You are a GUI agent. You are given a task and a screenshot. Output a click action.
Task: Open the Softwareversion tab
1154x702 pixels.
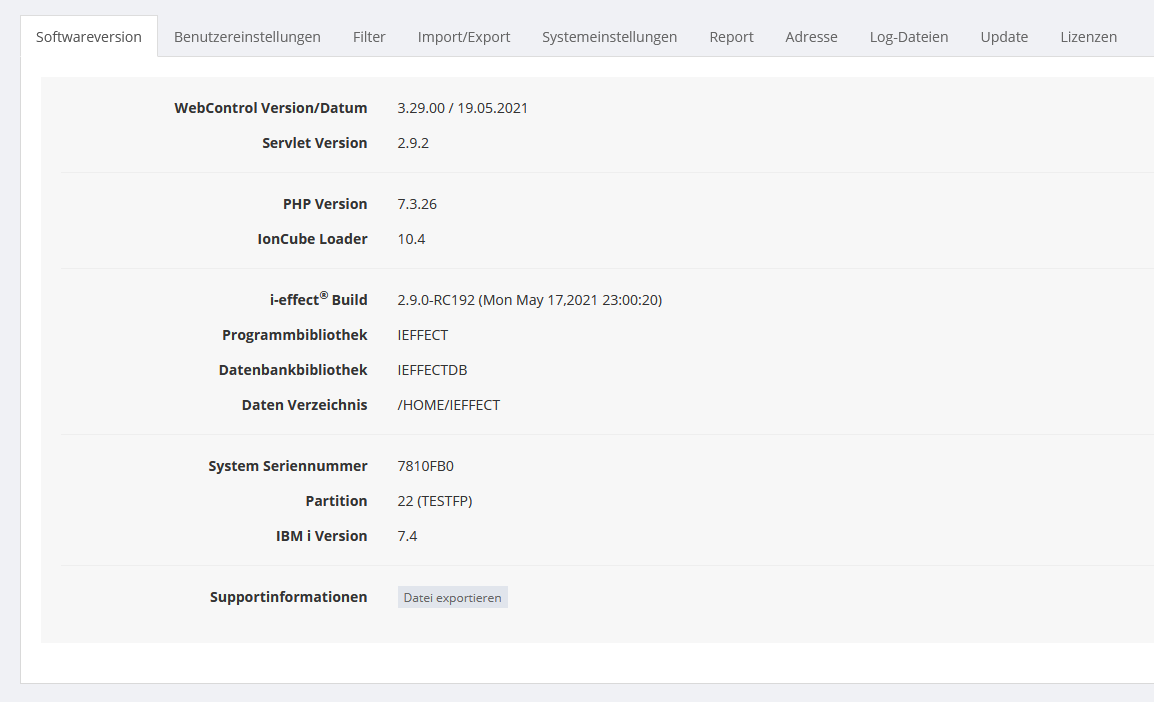click(89, 37)
